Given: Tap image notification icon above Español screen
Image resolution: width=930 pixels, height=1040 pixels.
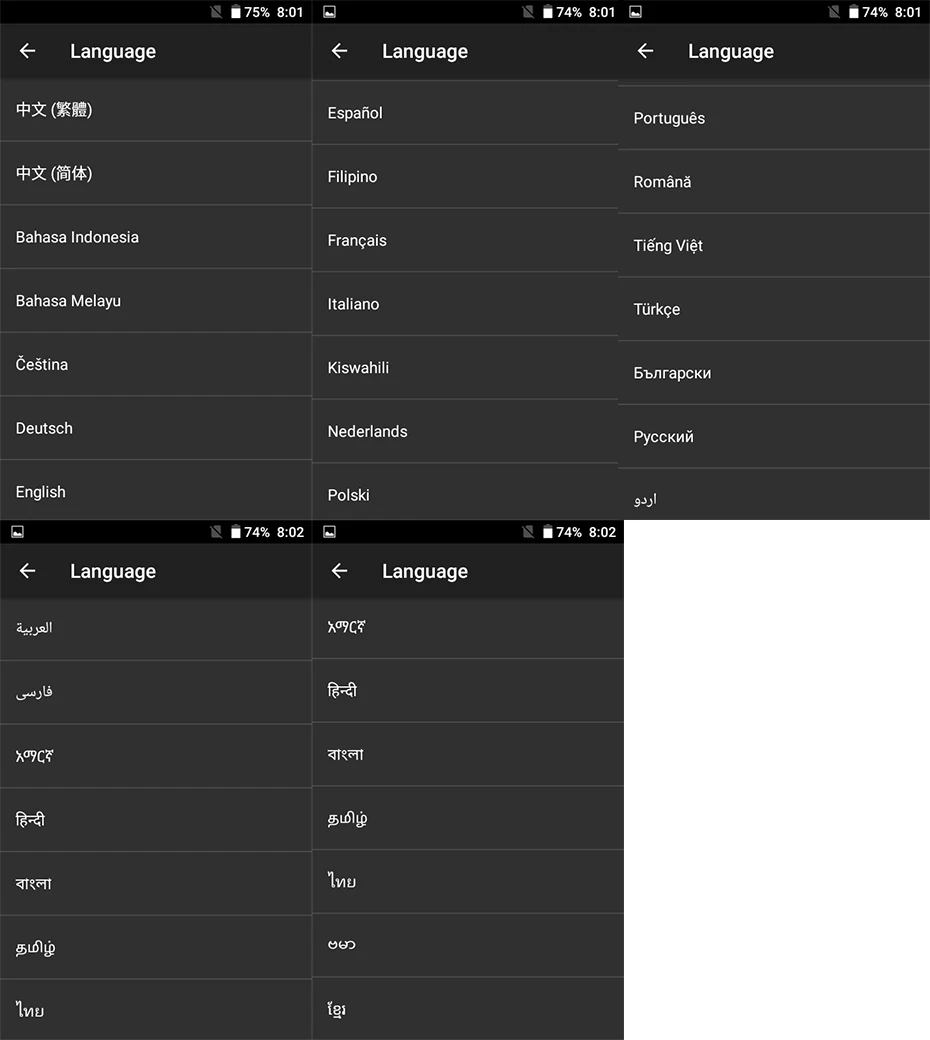Looking at the screenshot, I should click(330, 12).
